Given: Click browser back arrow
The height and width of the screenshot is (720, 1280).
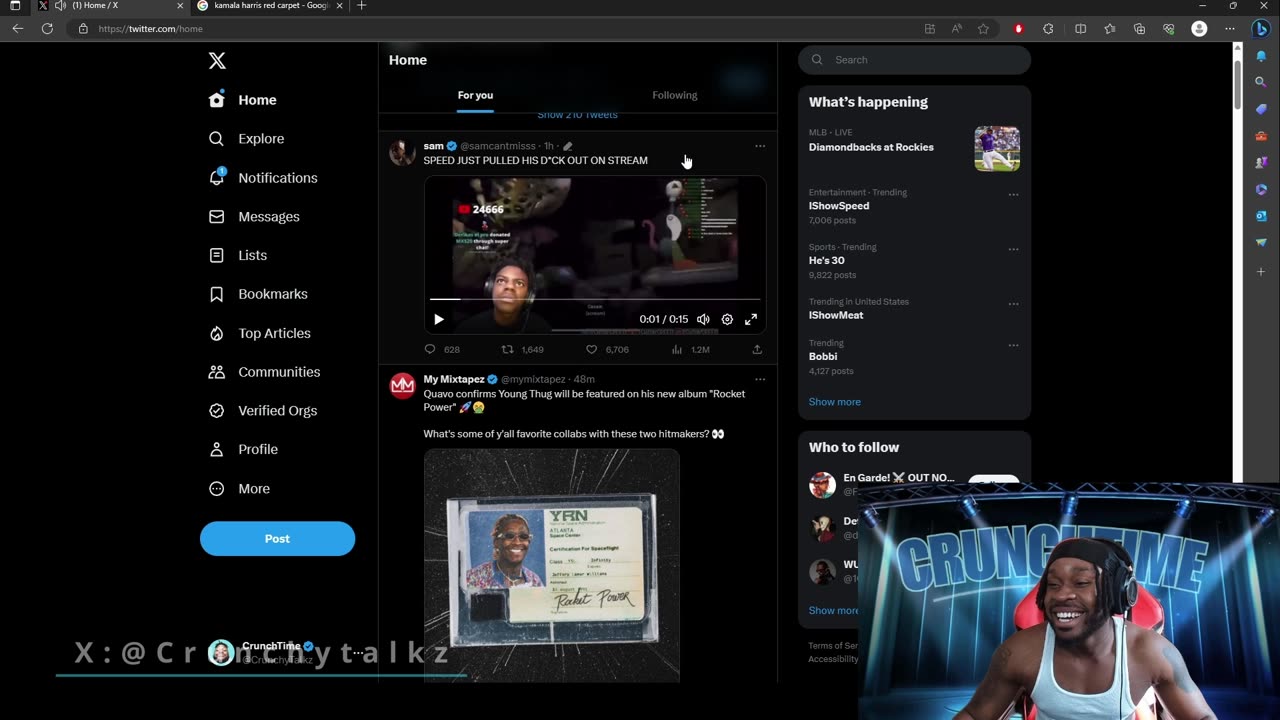Looking at the screenshot, I should tap(18, 29).
